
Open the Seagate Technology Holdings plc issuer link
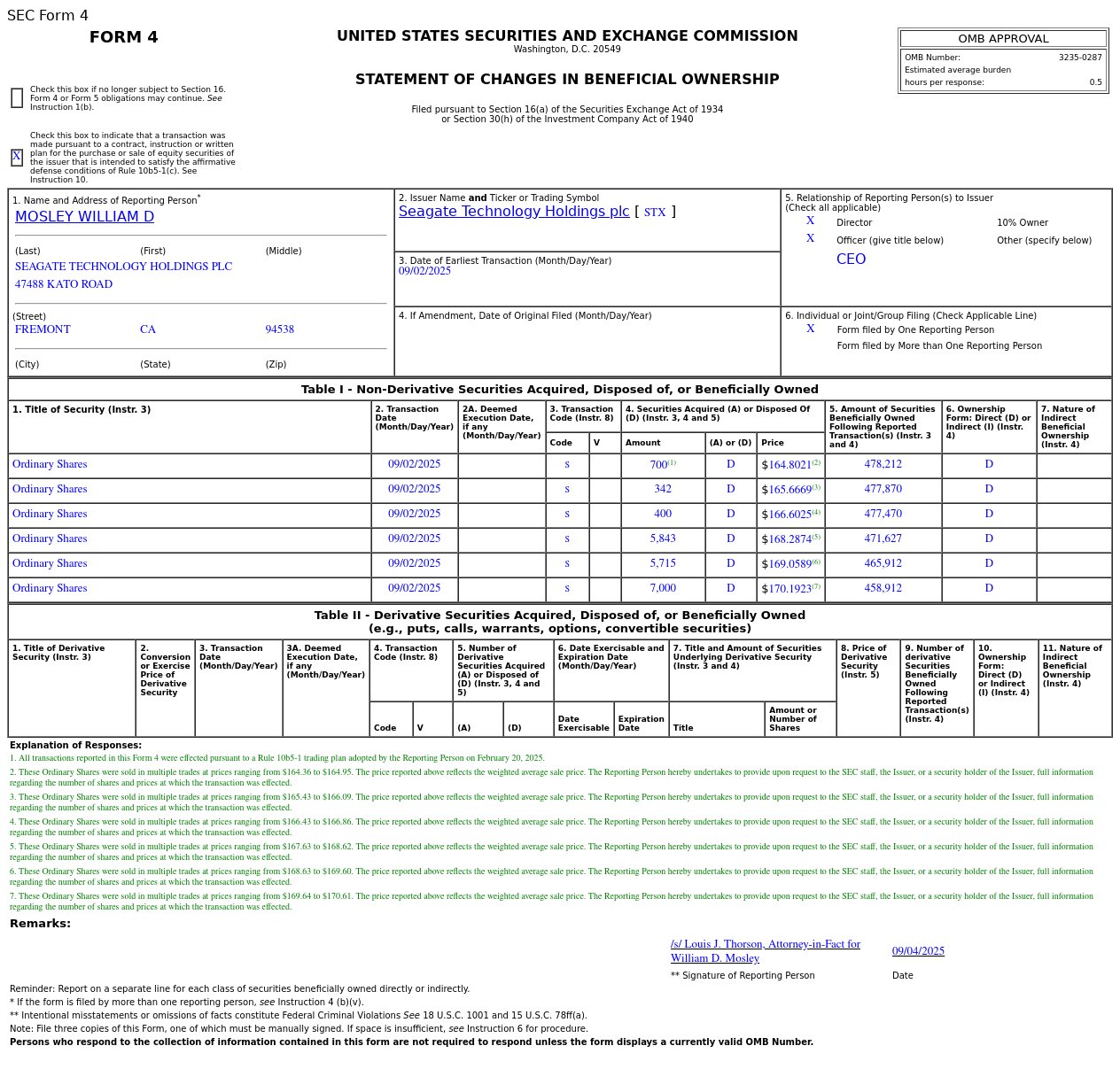click(x=514, y=212)
